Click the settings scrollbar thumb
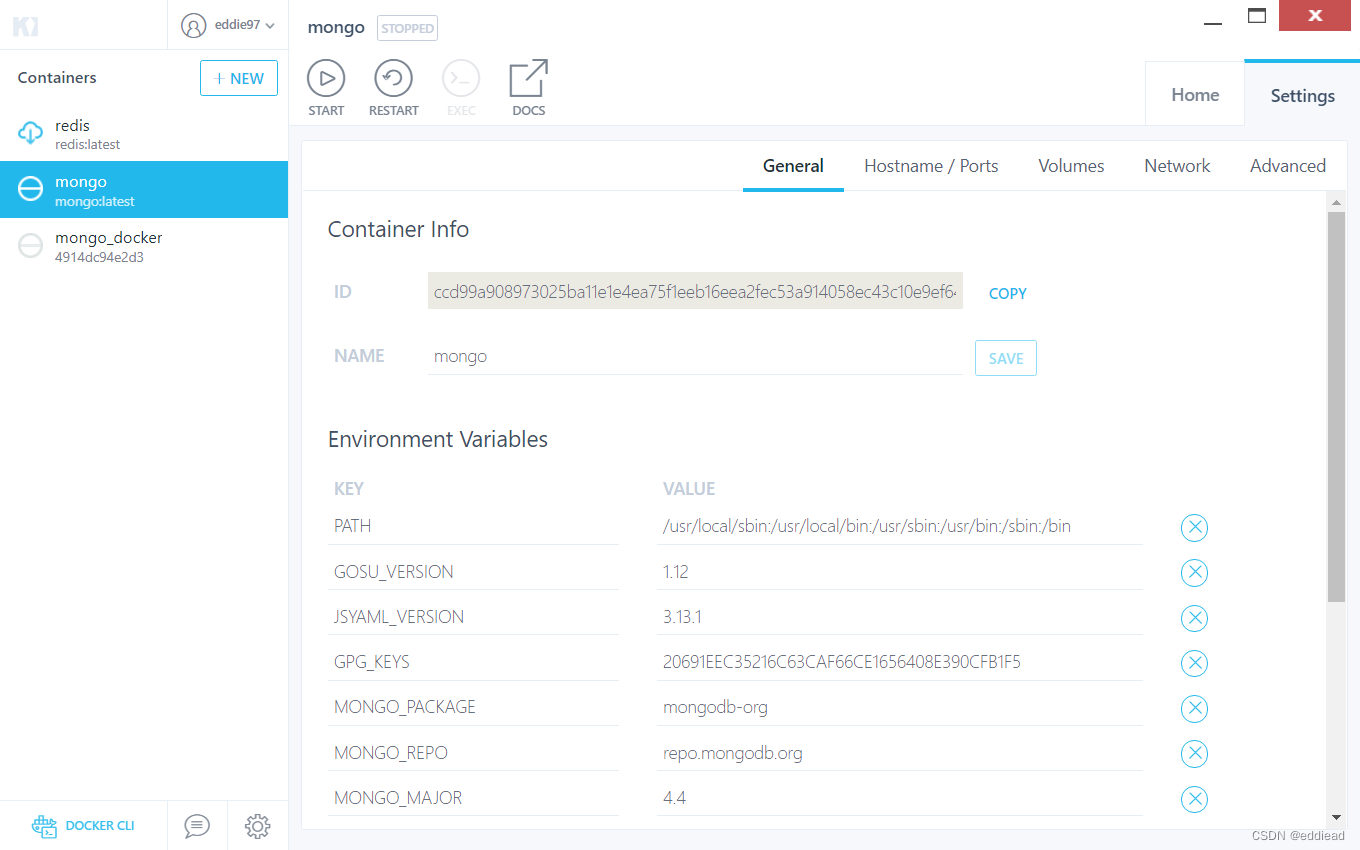Screen dimensions: 1360x850 [x=1336, y=407]
